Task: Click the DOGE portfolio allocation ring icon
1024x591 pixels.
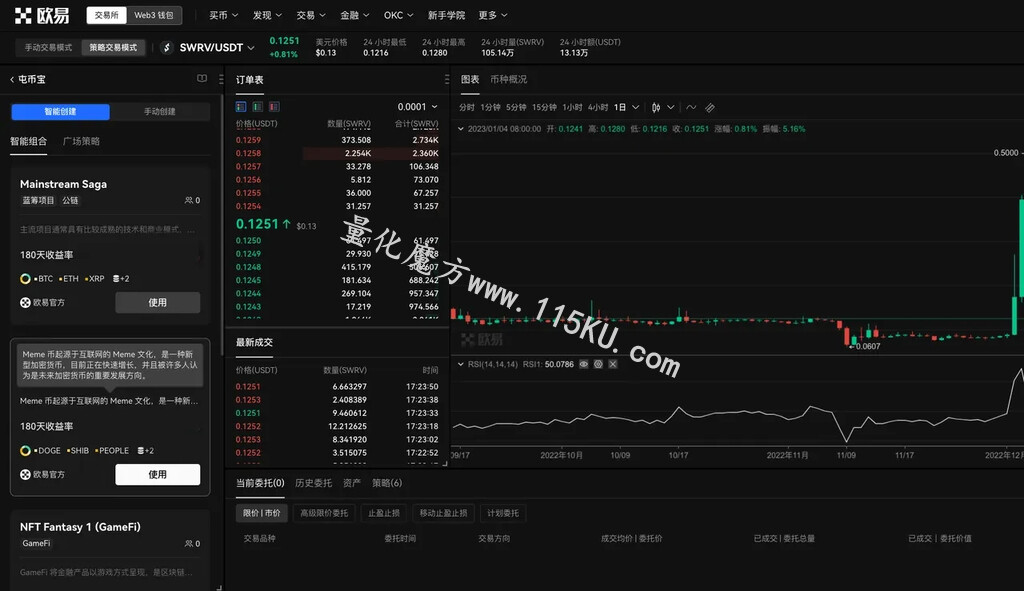Action: tap(25, 451)
